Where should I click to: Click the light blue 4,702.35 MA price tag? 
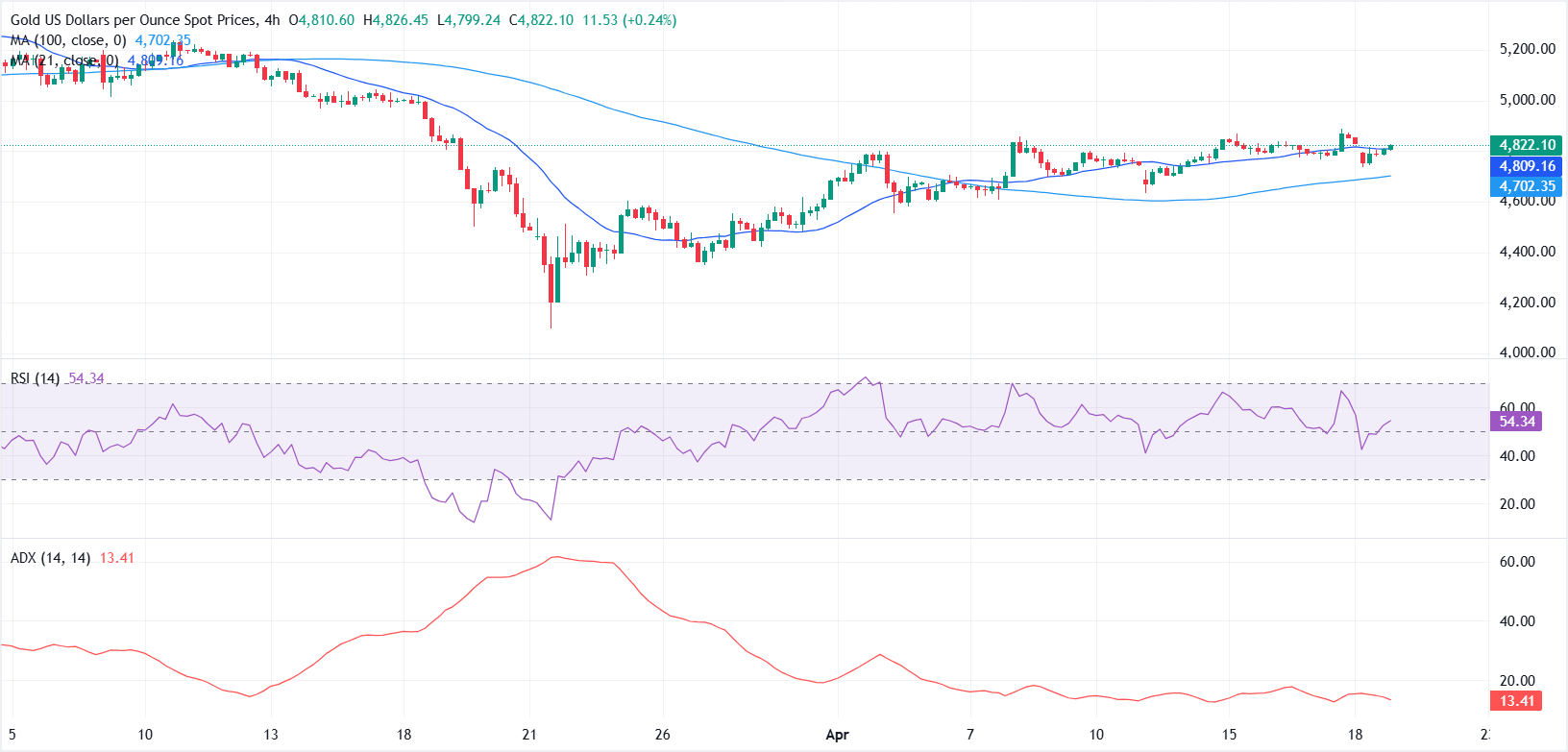(x=1527, y=186)
